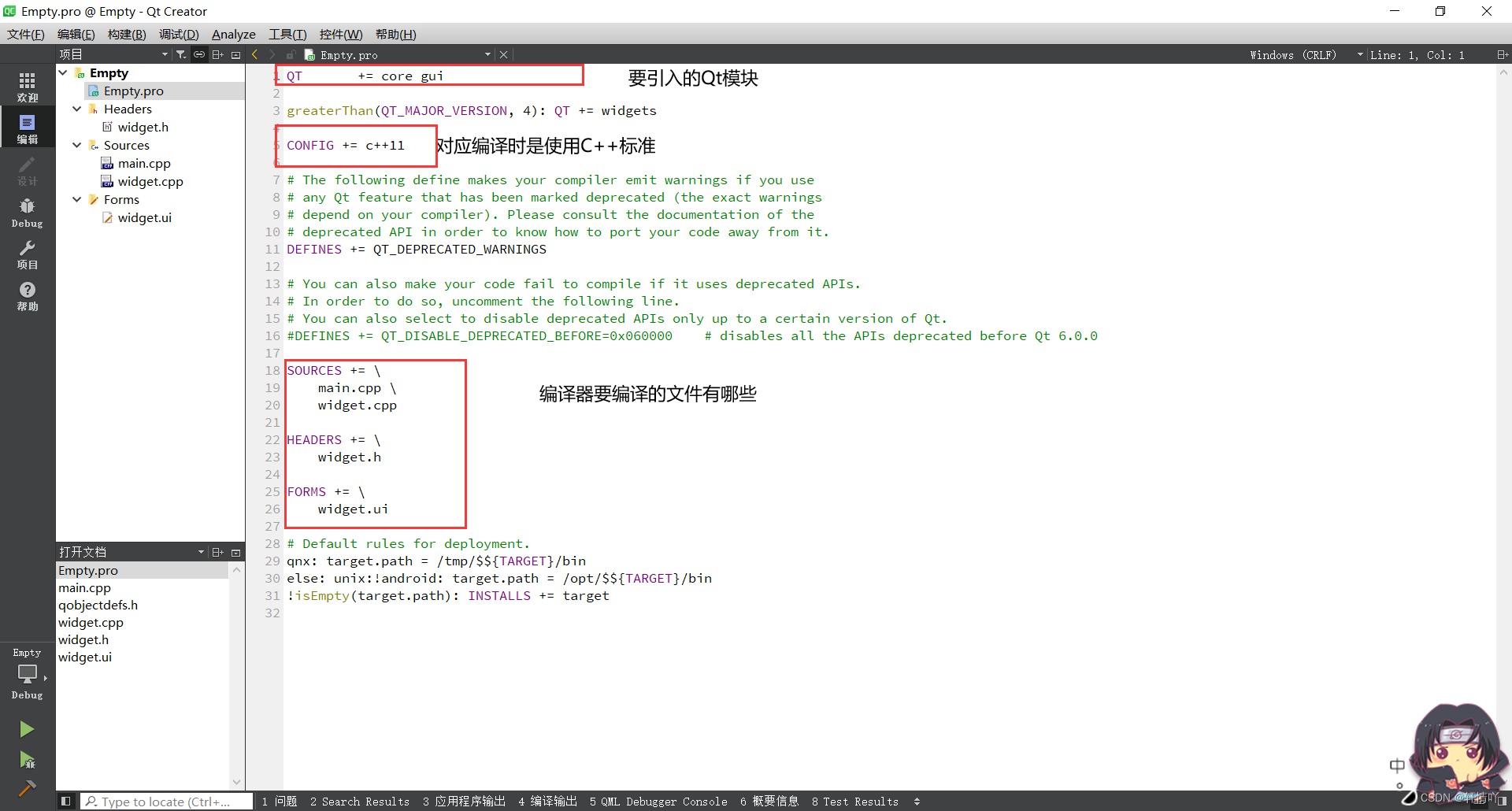
Task: Click open documents list scroll down arrow
Action: pos(236,782)
